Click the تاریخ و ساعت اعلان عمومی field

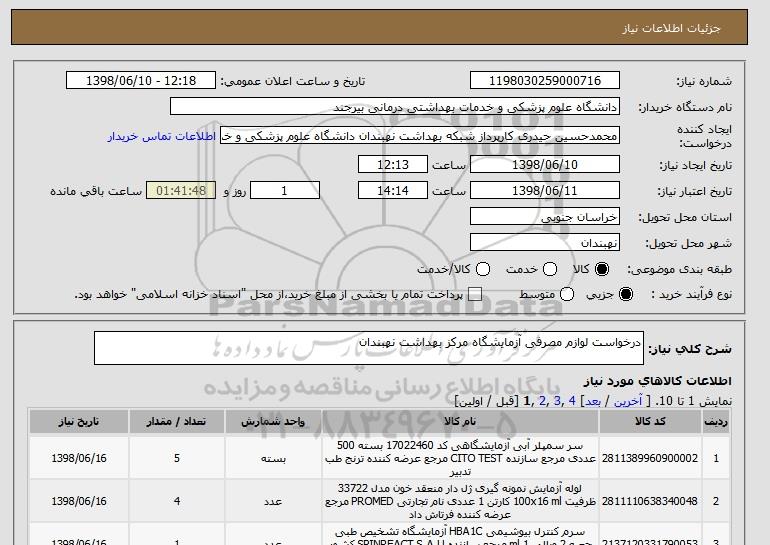(141, 81)
